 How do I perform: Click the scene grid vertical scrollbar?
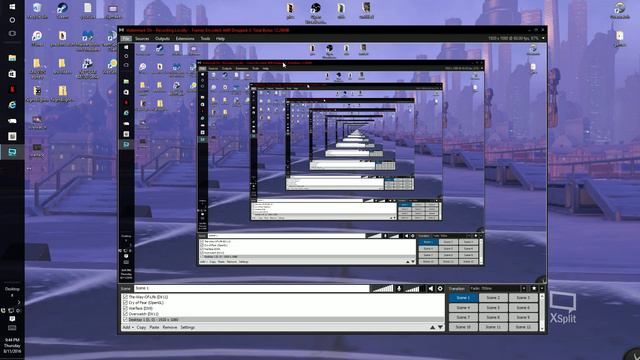click(542, 312)
